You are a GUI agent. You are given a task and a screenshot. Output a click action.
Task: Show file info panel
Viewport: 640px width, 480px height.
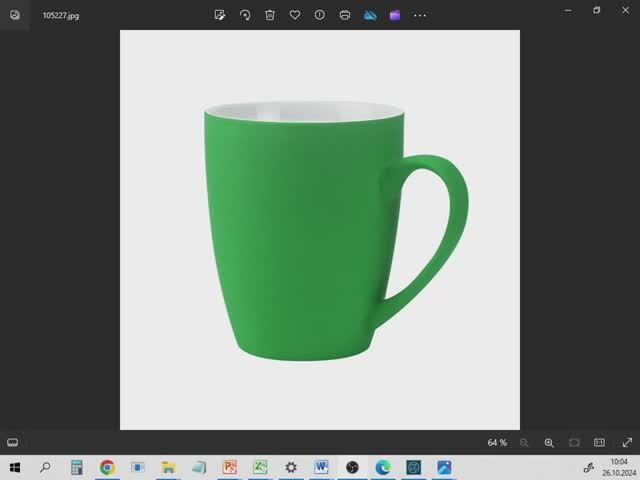coord(320,15)
